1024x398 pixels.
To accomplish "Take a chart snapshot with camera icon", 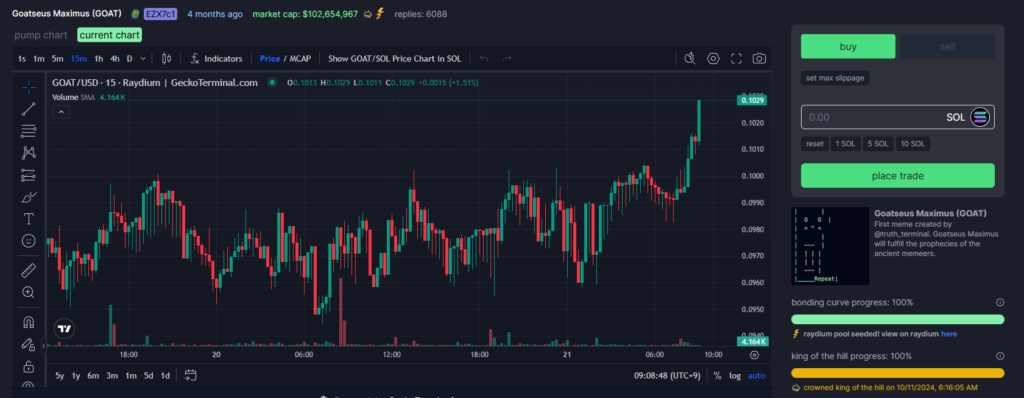I will (759, 59).
